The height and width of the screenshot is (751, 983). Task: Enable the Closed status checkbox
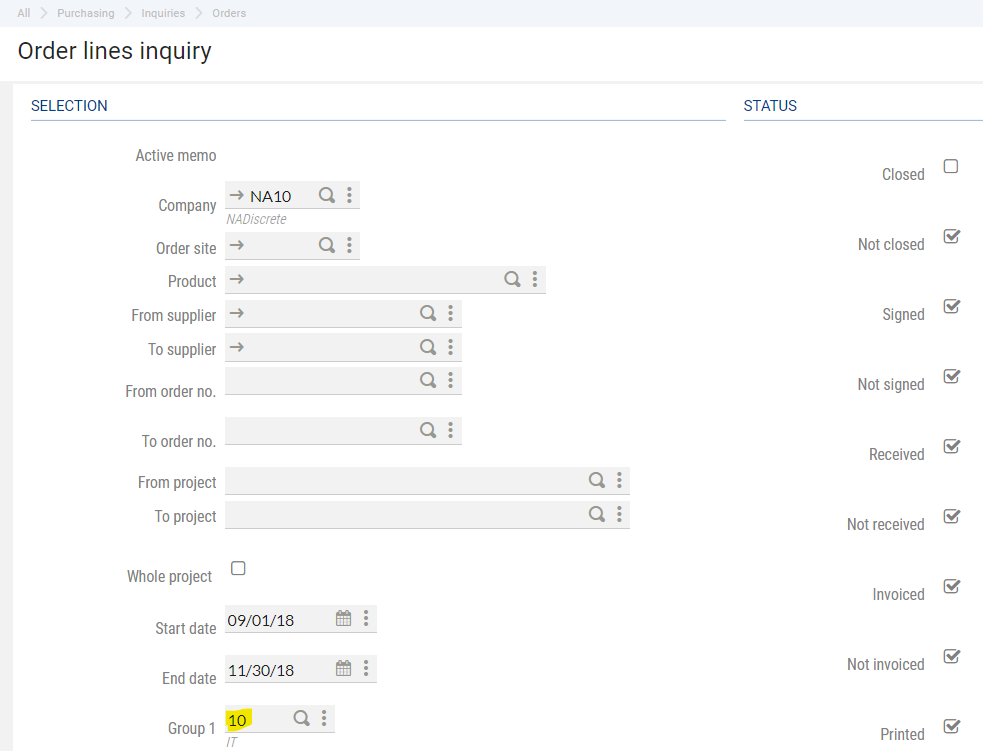point(951,166)
